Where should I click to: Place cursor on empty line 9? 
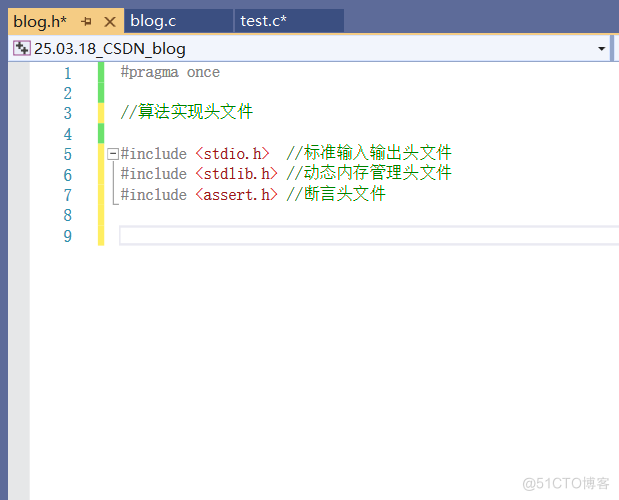369,236
